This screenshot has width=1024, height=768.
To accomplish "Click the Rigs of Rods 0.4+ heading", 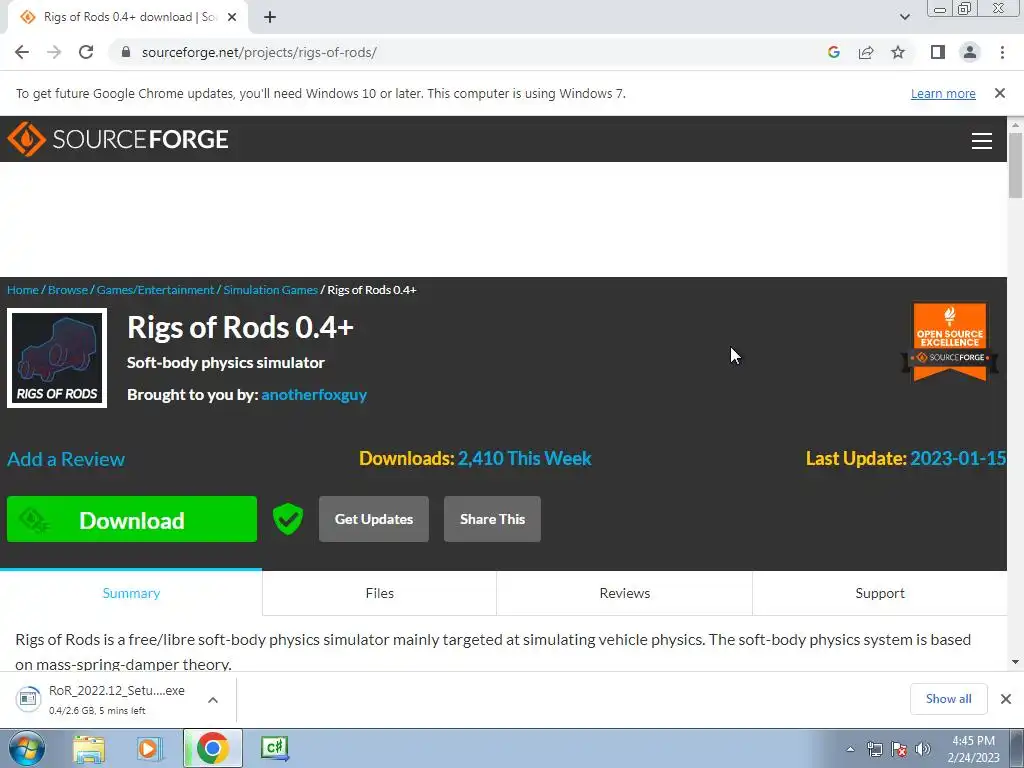I will pyautogui.click(x=240, y=327).
